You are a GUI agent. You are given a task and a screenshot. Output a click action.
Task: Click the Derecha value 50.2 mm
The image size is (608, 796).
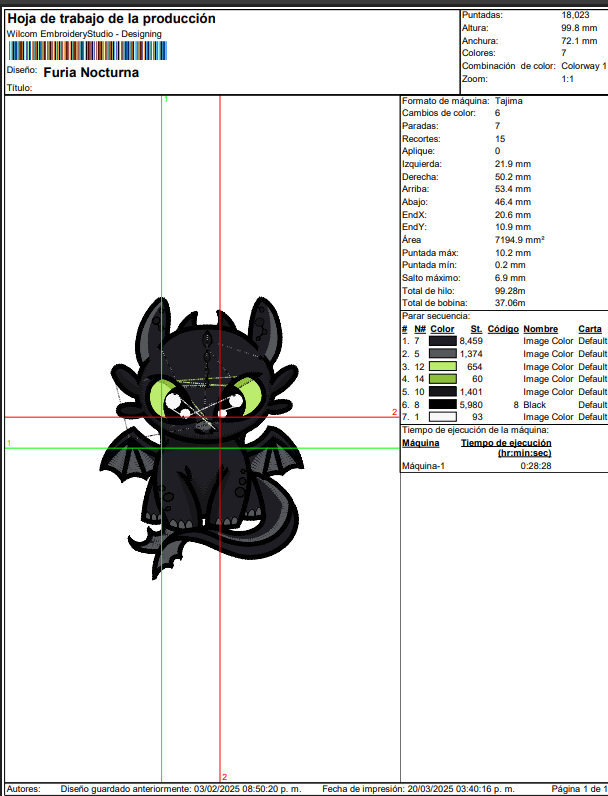(513, 177)
